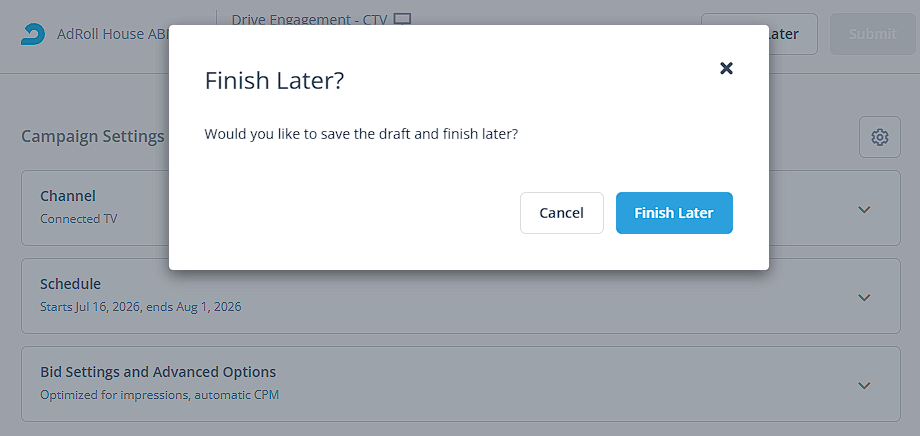
Task: Open the campaign settings gear icon
Action: point(880,137)
